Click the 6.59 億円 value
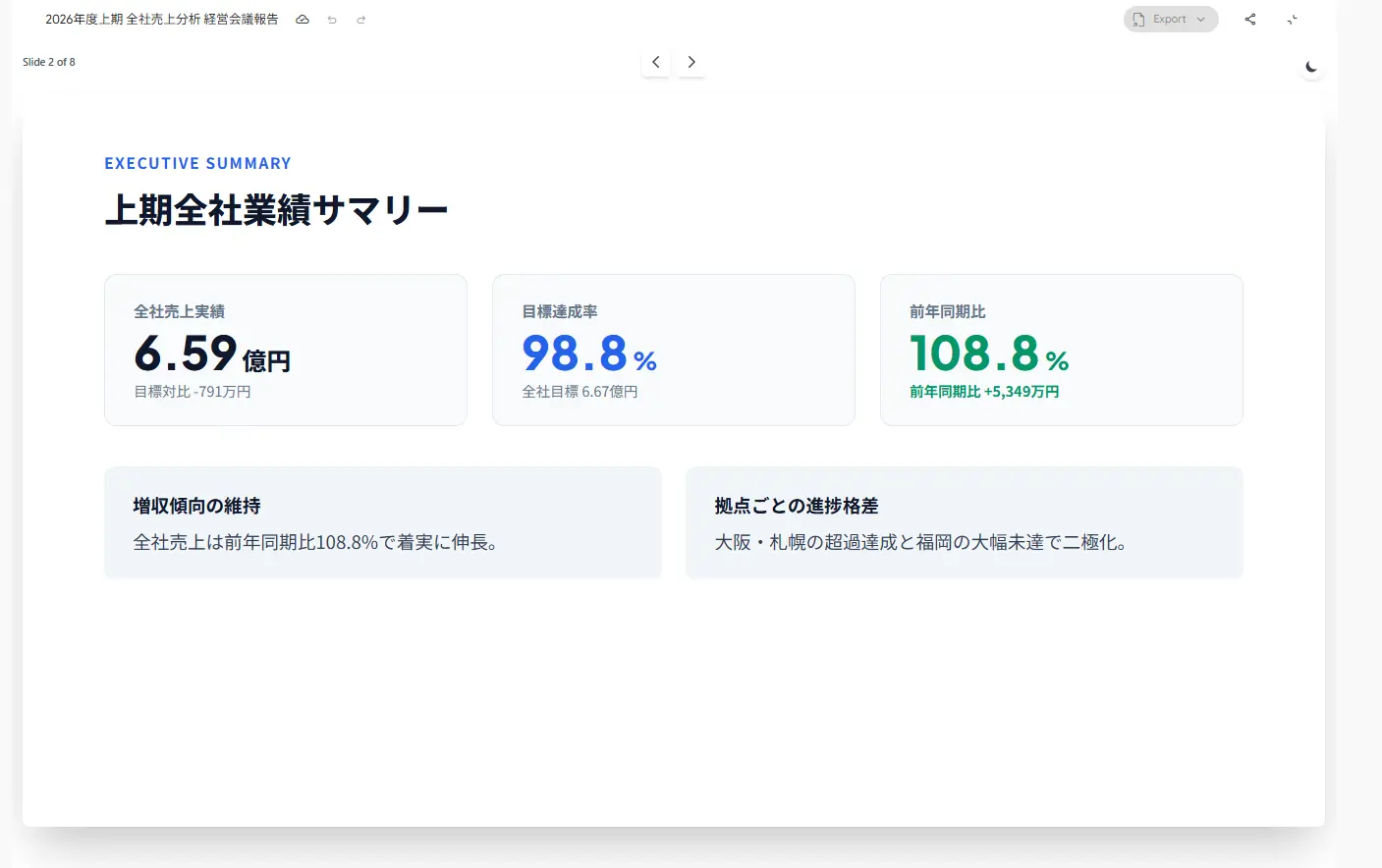 click(212, 353)
